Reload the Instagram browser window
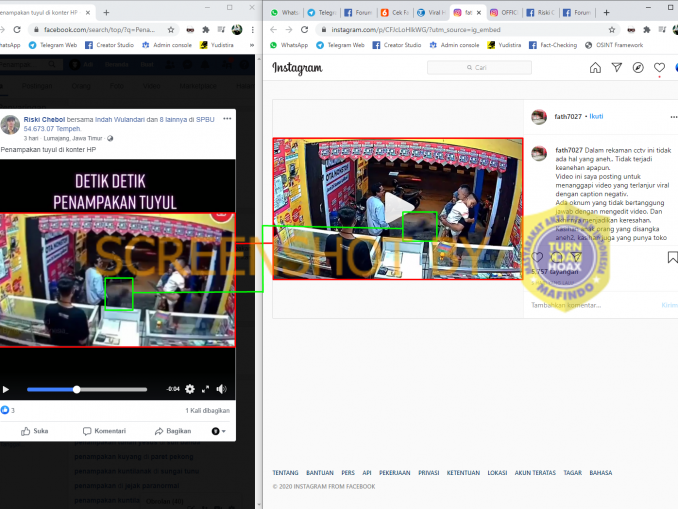 (x=304, y=29)
